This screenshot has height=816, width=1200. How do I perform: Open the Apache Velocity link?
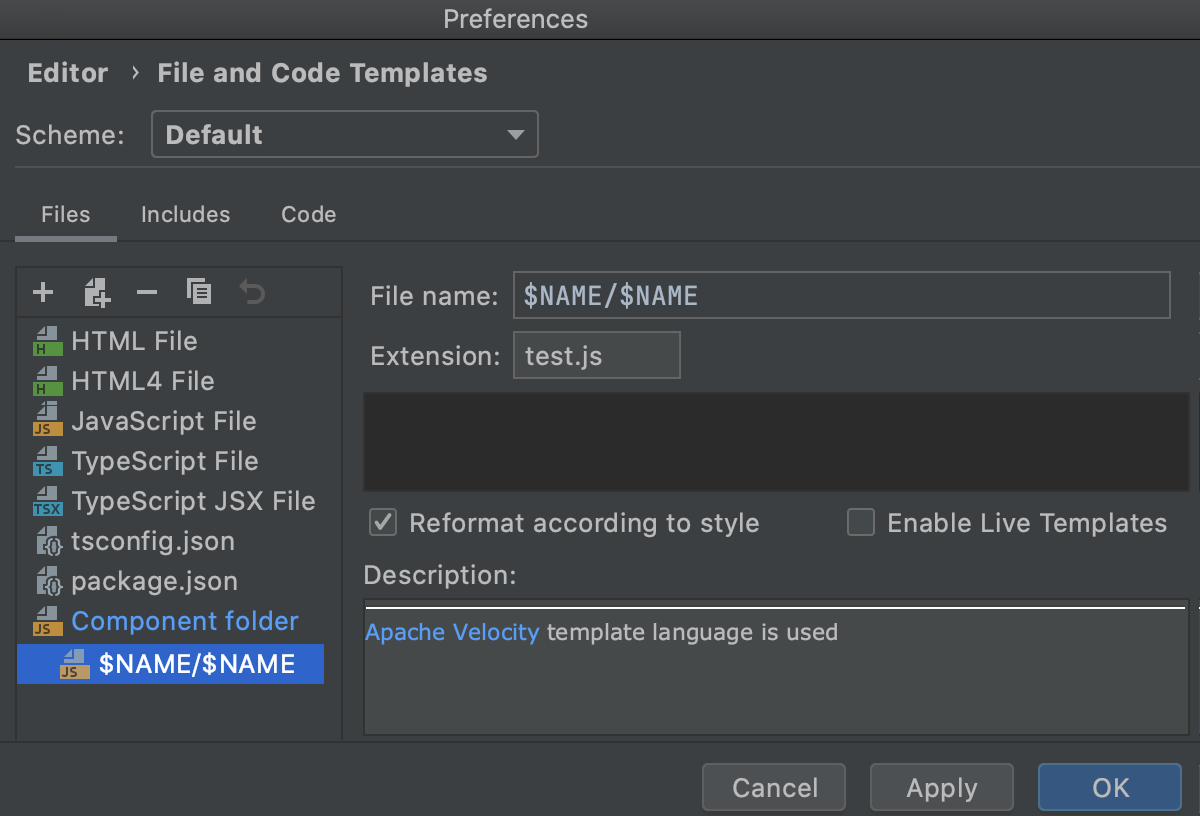pyautogui.click(x=452, y=632)
